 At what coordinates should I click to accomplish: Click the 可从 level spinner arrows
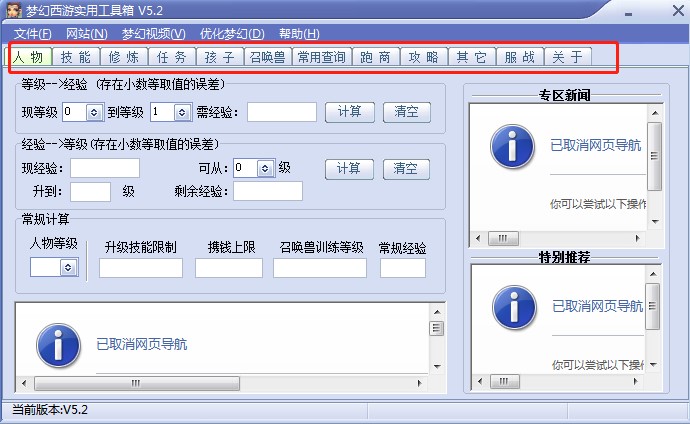[x=265, y=168]
